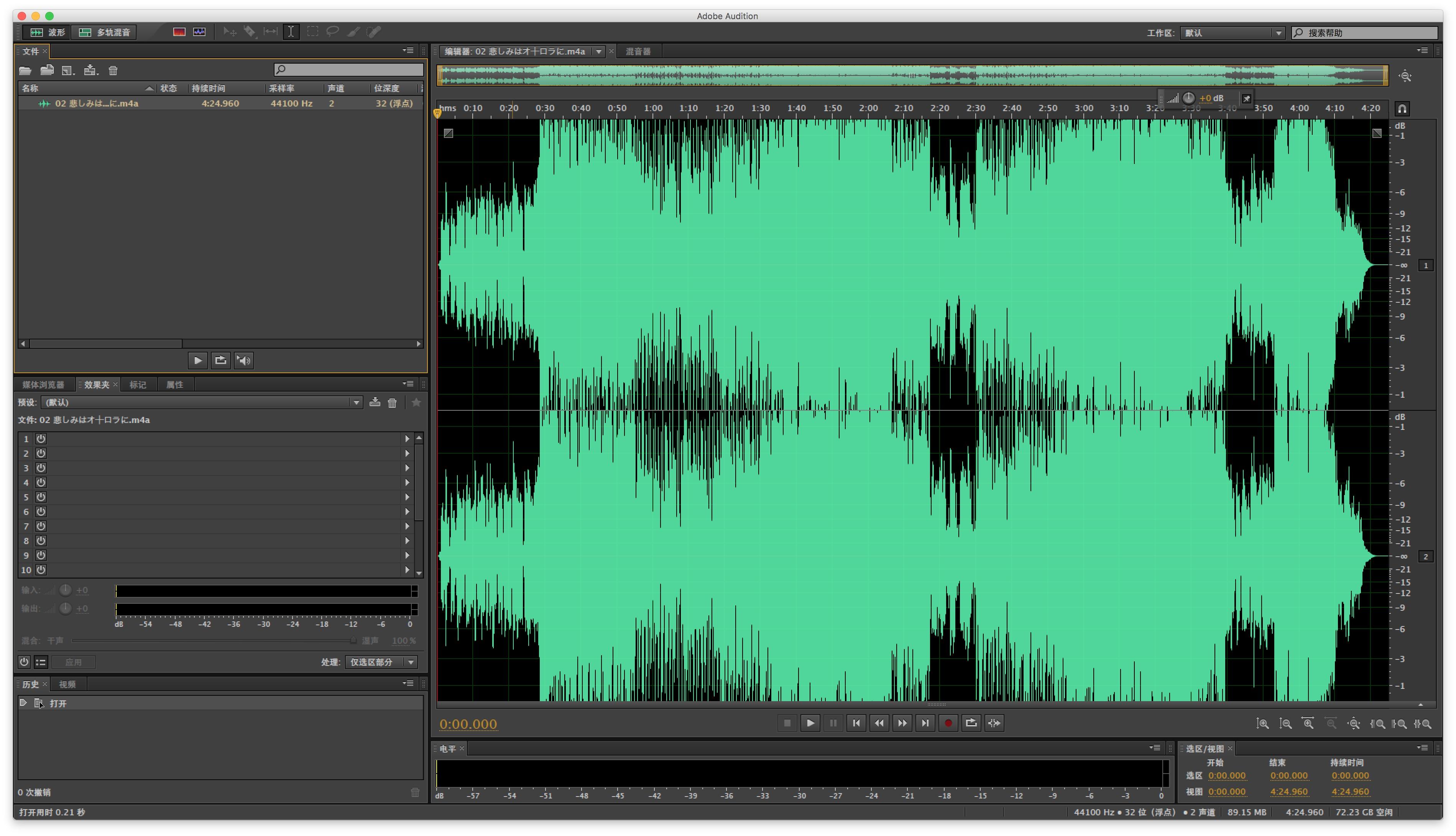This screenshot has width=1456, height=836.
Task: Select the Move tool in toolbar
Action: pyautogui.click(x=230, y=31)
